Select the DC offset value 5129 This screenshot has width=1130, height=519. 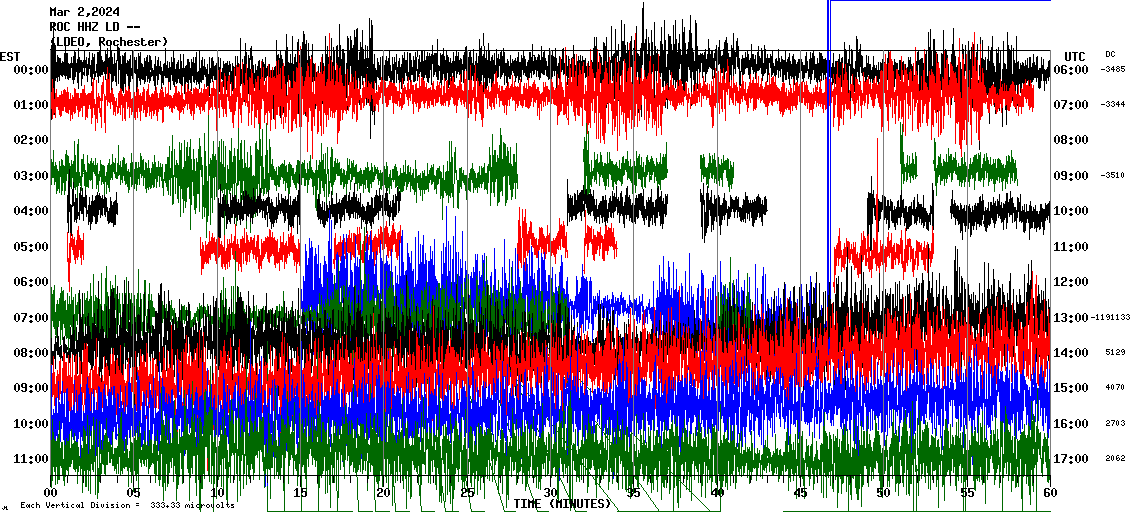pyautogui.click(x=1116, y=353)
